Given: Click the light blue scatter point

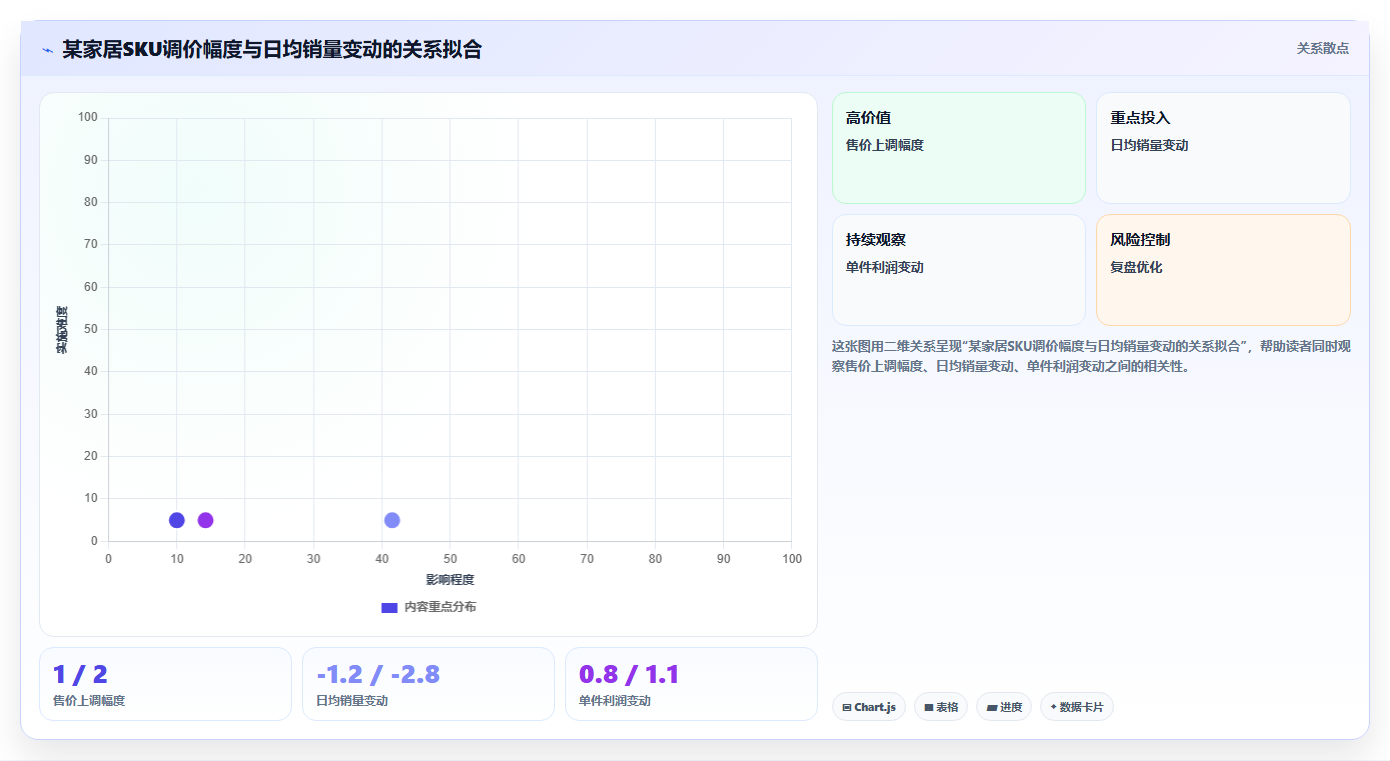Looking at the screenshot, I should [x=392, y=520].
